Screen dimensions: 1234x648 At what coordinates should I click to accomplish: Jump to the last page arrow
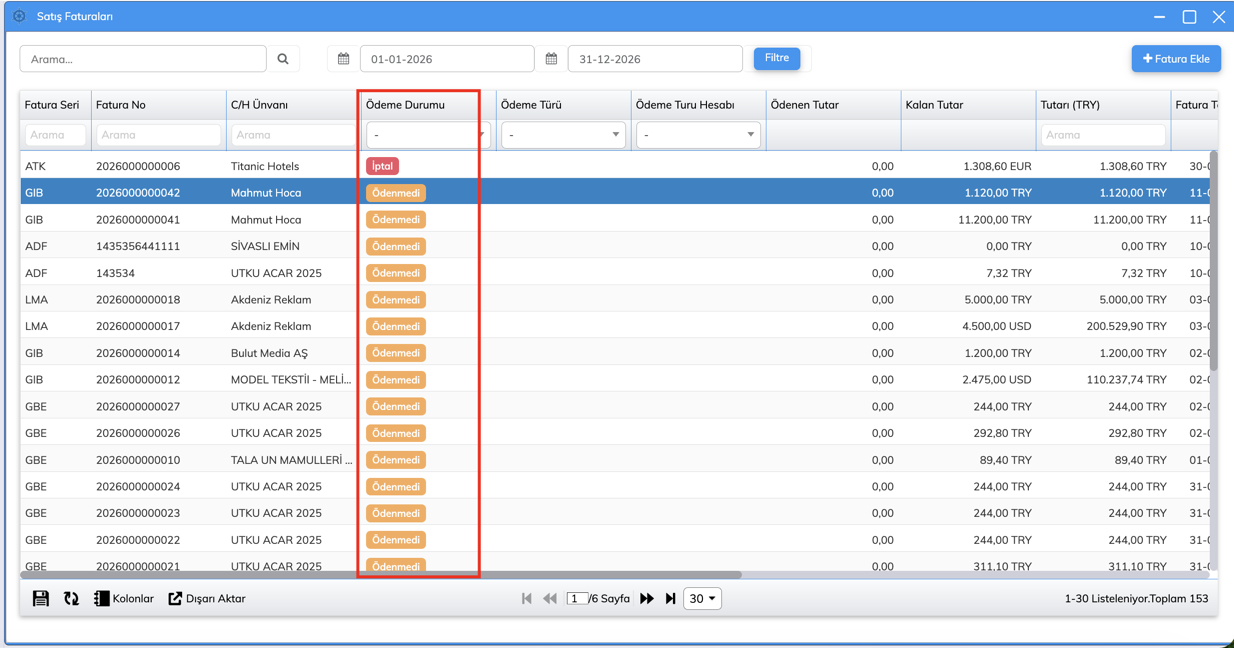click(670, 599)
